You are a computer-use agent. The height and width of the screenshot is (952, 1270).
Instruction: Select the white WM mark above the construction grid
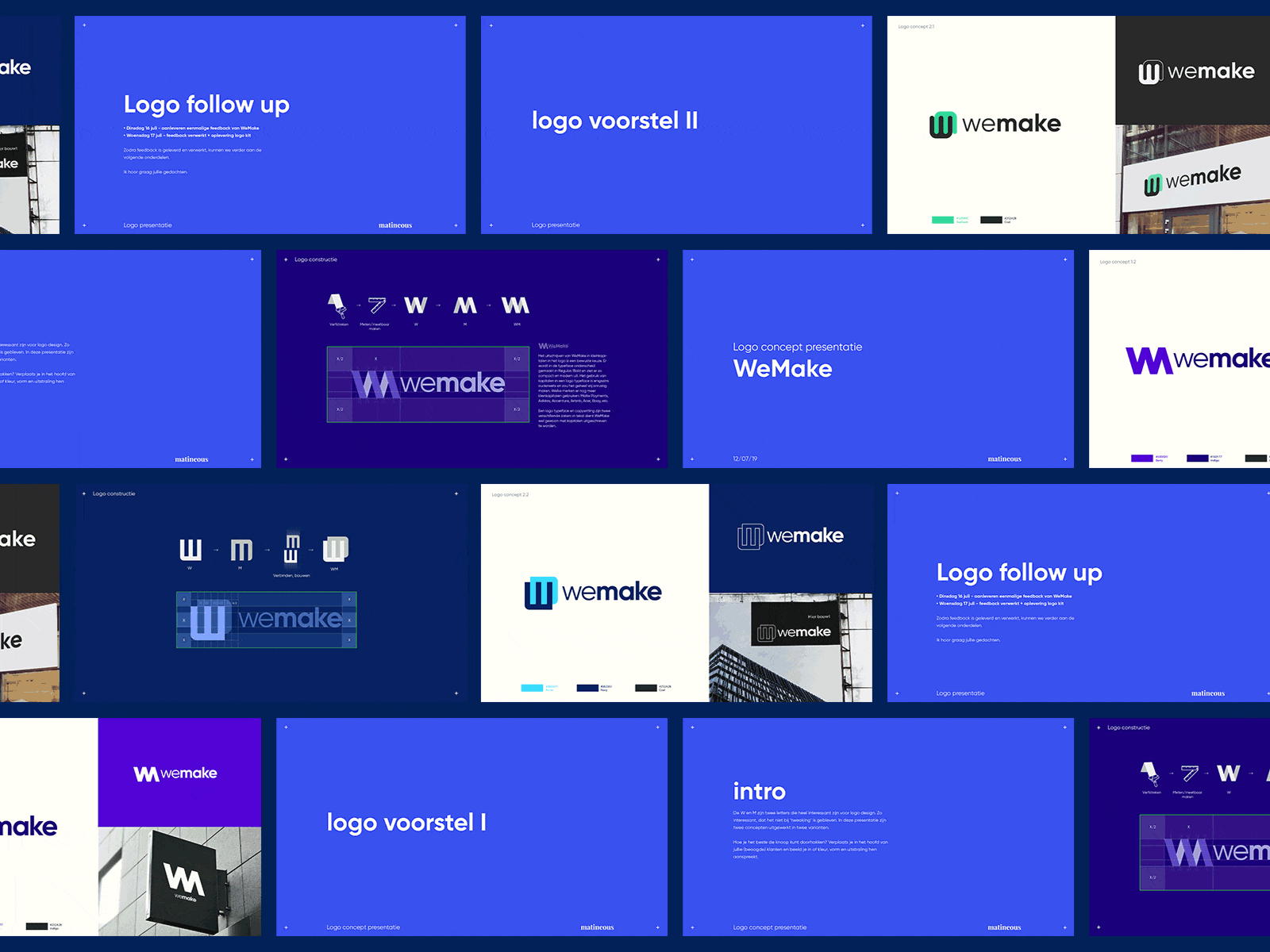click(517, 304)
